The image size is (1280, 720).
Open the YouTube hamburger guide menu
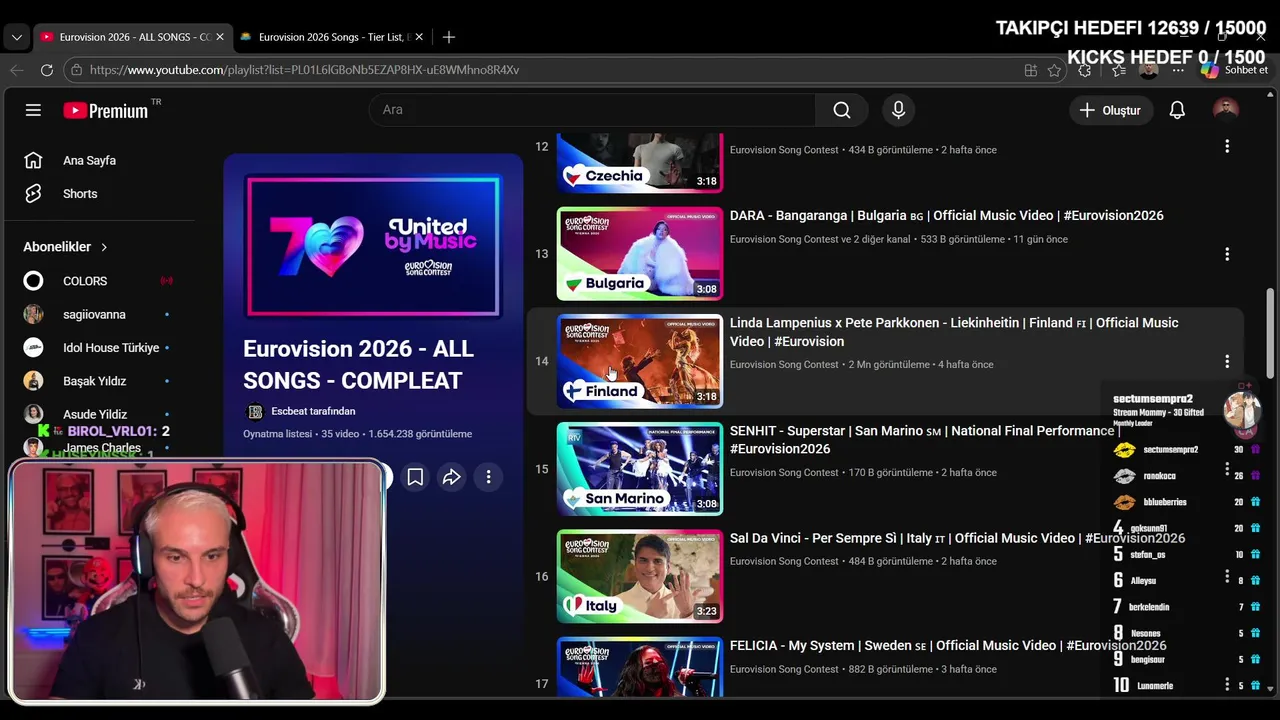(33, 110)
